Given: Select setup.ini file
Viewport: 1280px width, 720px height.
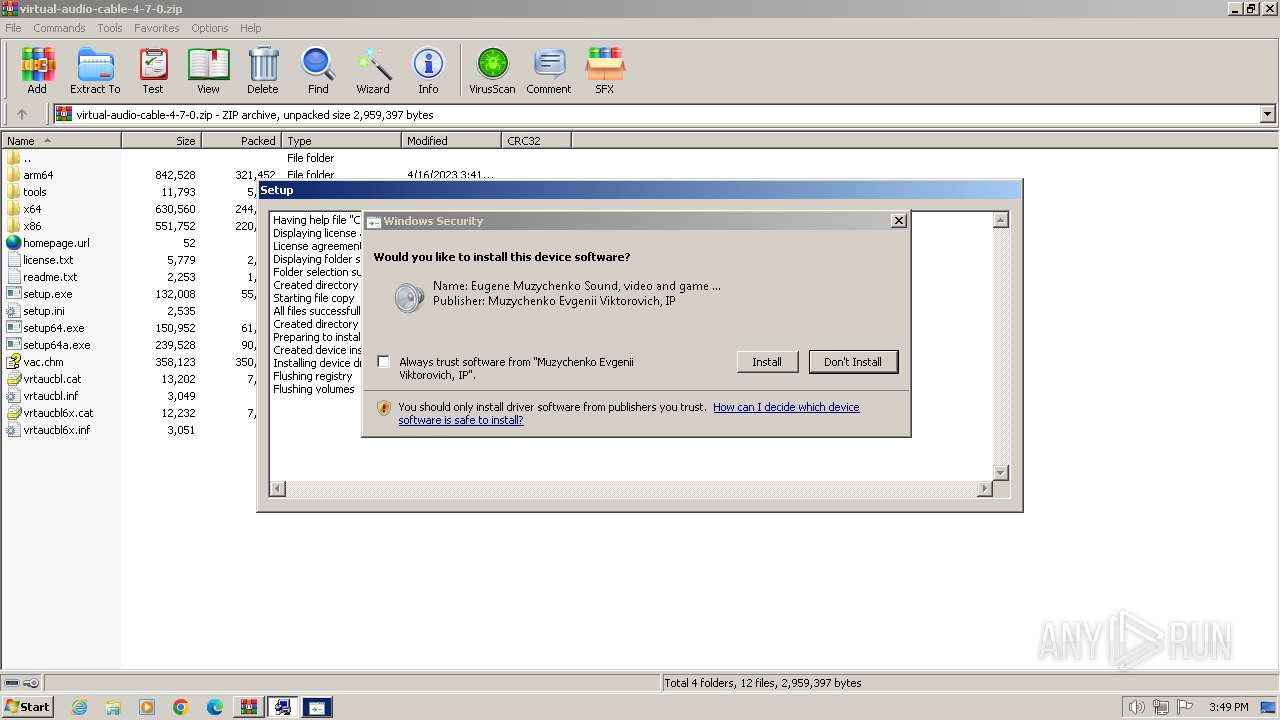Looking at the screenshot, I should coord(44,311).
